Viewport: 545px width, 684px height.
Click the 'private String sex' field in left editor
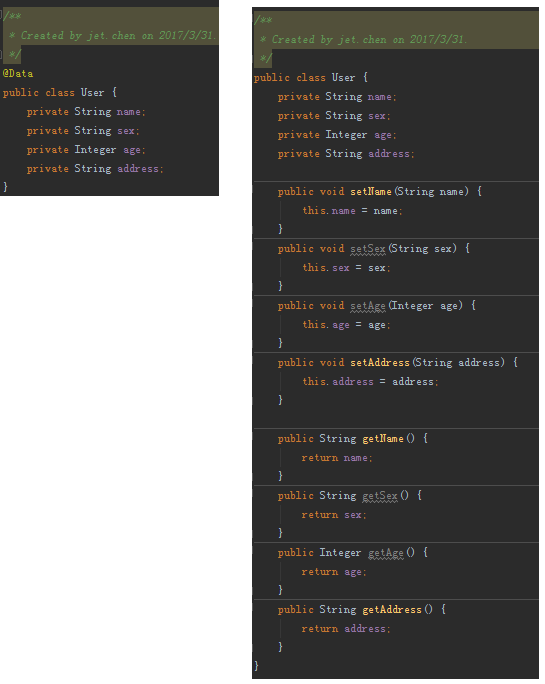(83, 131)
